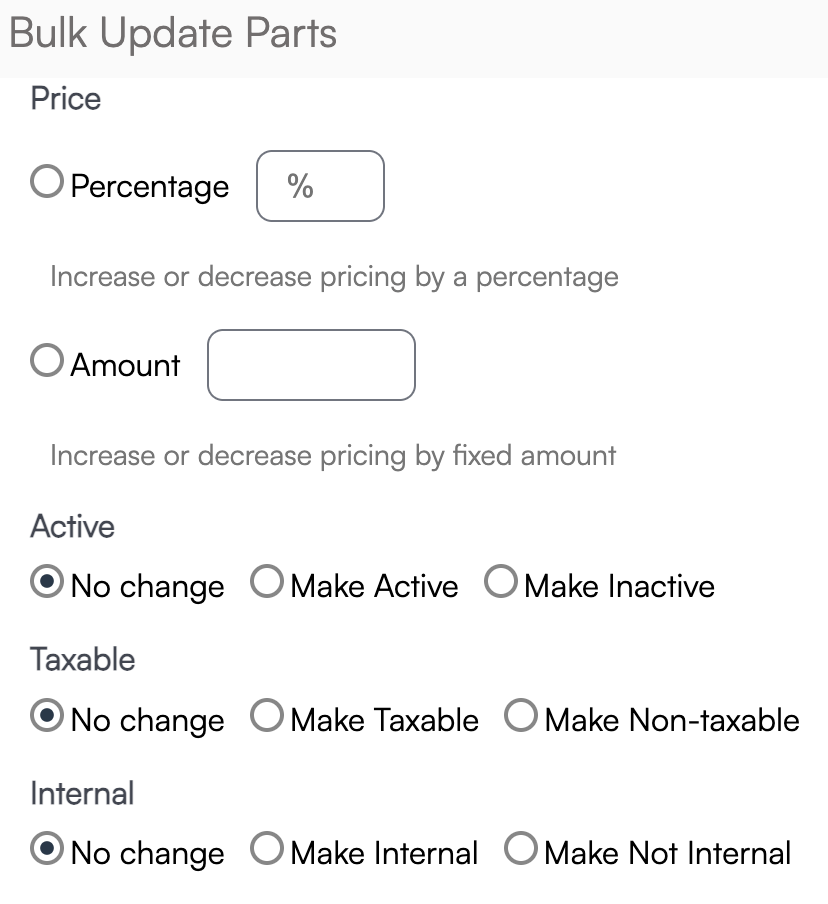Click the percentage pricing help text
The width and height of the screenshot is (828, 904).
(334, 277)
